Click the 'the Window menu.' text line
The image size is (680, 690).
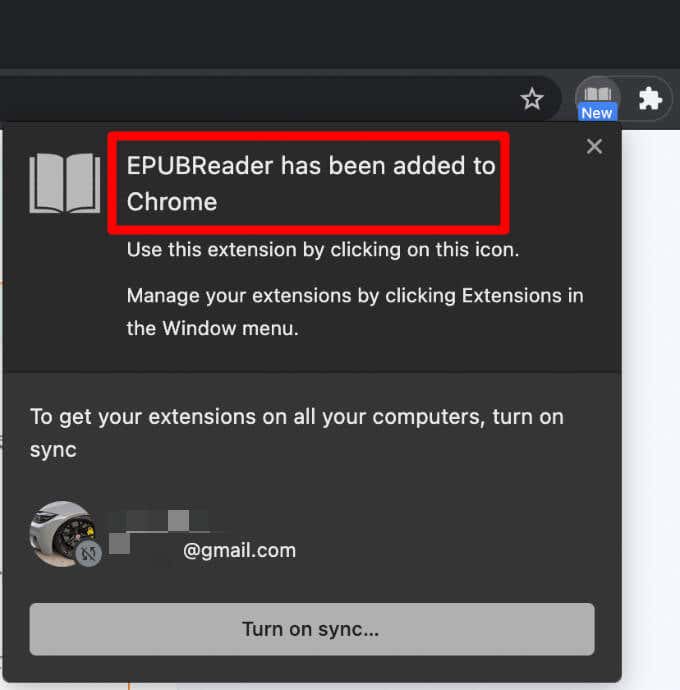point(213,328)
